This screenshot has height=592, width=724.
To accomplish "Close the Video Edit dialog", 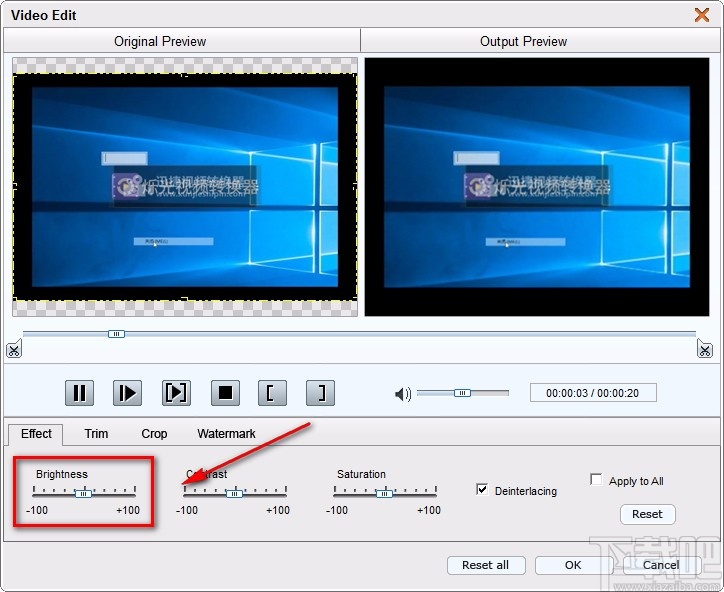I will [x=702, y=15].
